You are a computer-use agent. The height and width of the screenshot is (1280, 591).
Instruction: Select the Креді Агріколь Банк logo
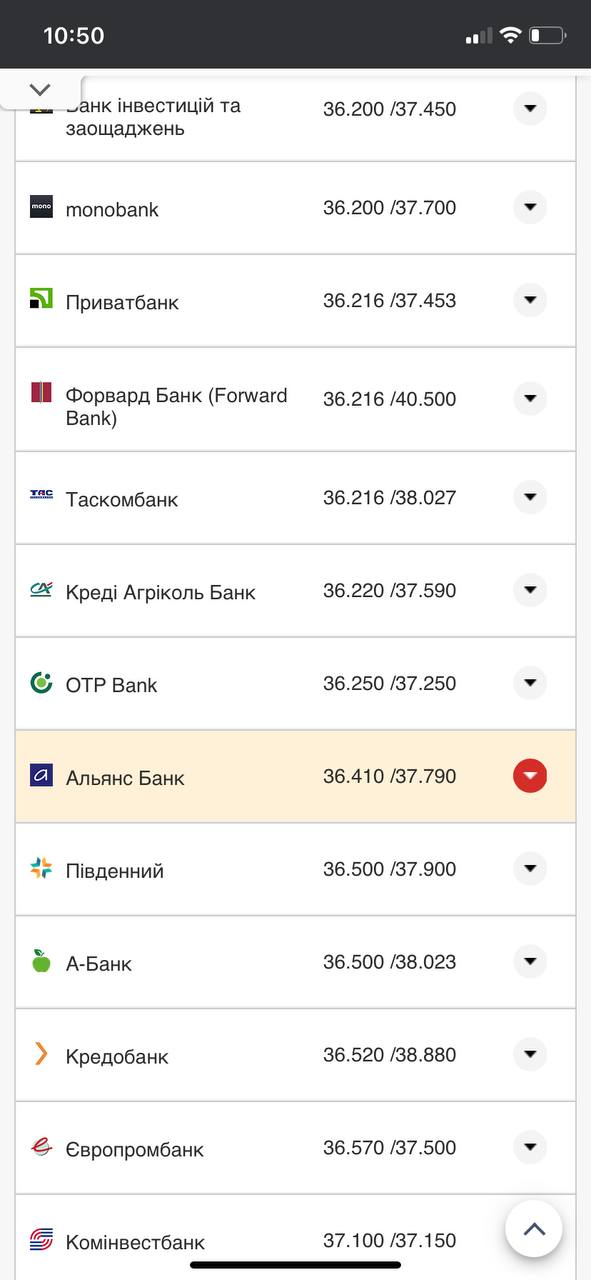click(40, 590)
